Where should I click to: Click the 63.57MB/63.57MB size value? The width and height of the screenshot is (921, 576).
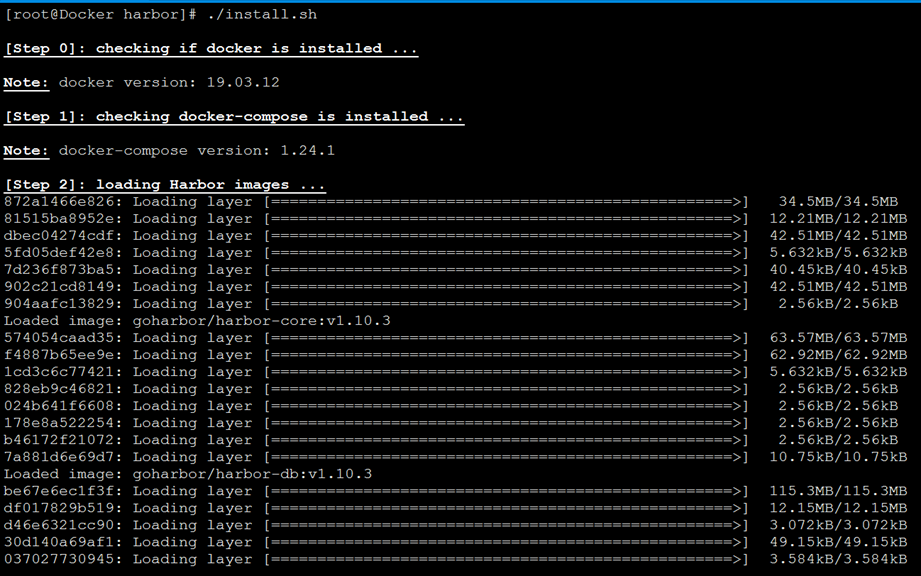click(x=838, y=338)
